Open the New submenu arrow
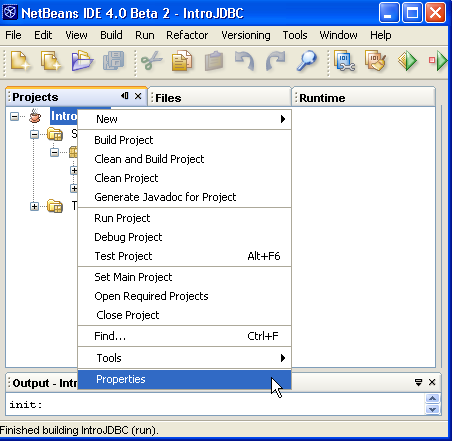Image resolution: width=452 pixels, height=441 pixels. click(x=283, y=119)
